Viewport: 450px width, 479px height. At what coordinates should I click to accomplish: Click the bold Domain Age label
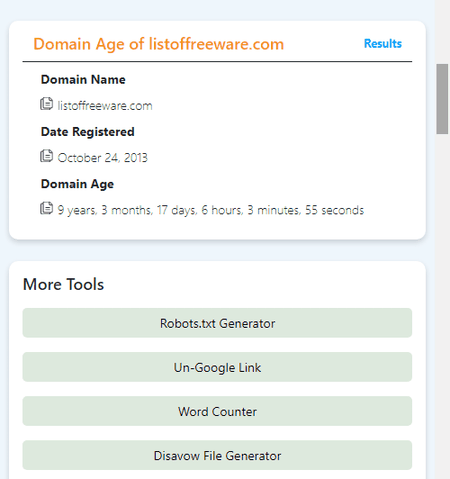pos(77,184)
